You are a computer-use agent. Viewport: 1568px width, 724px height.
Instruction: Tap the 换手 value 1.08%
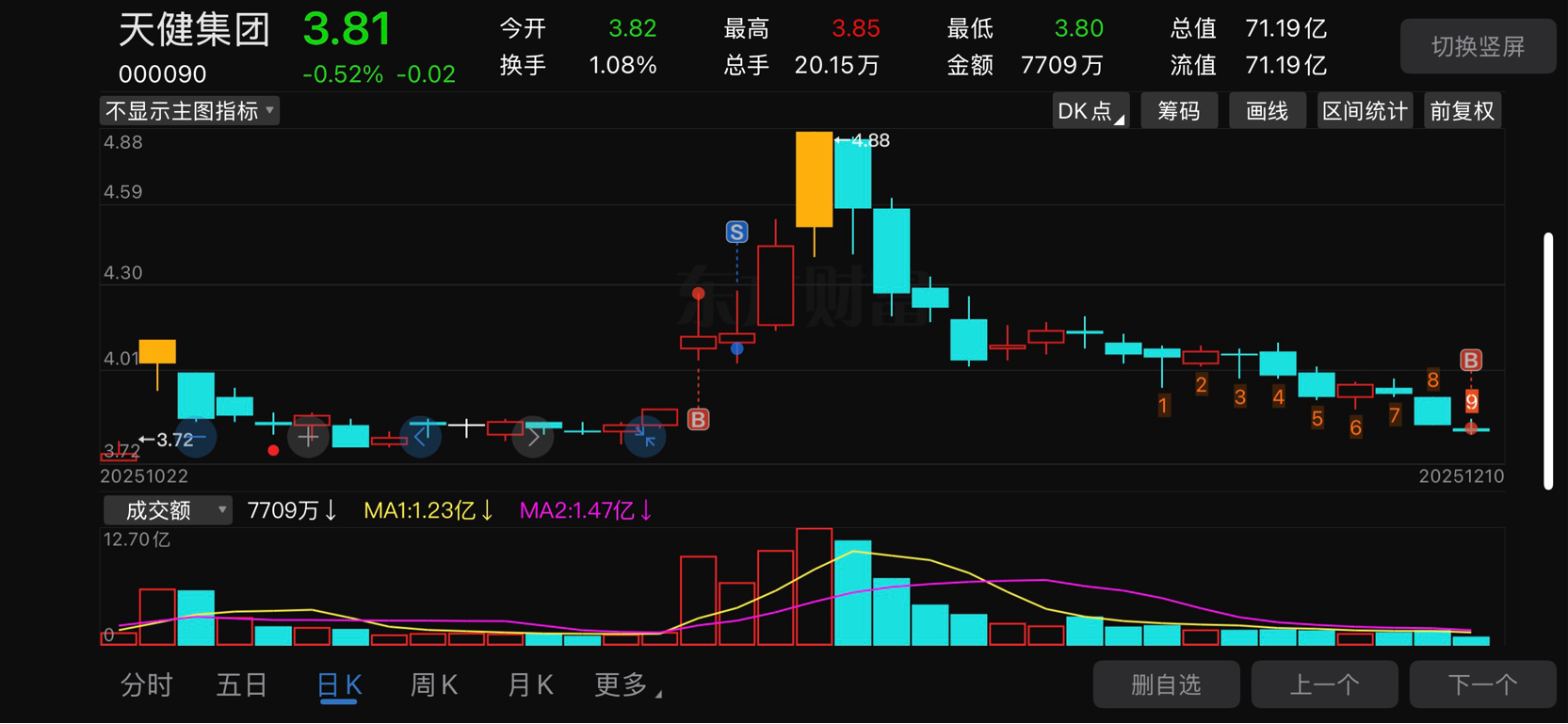[x=622, y=65]
